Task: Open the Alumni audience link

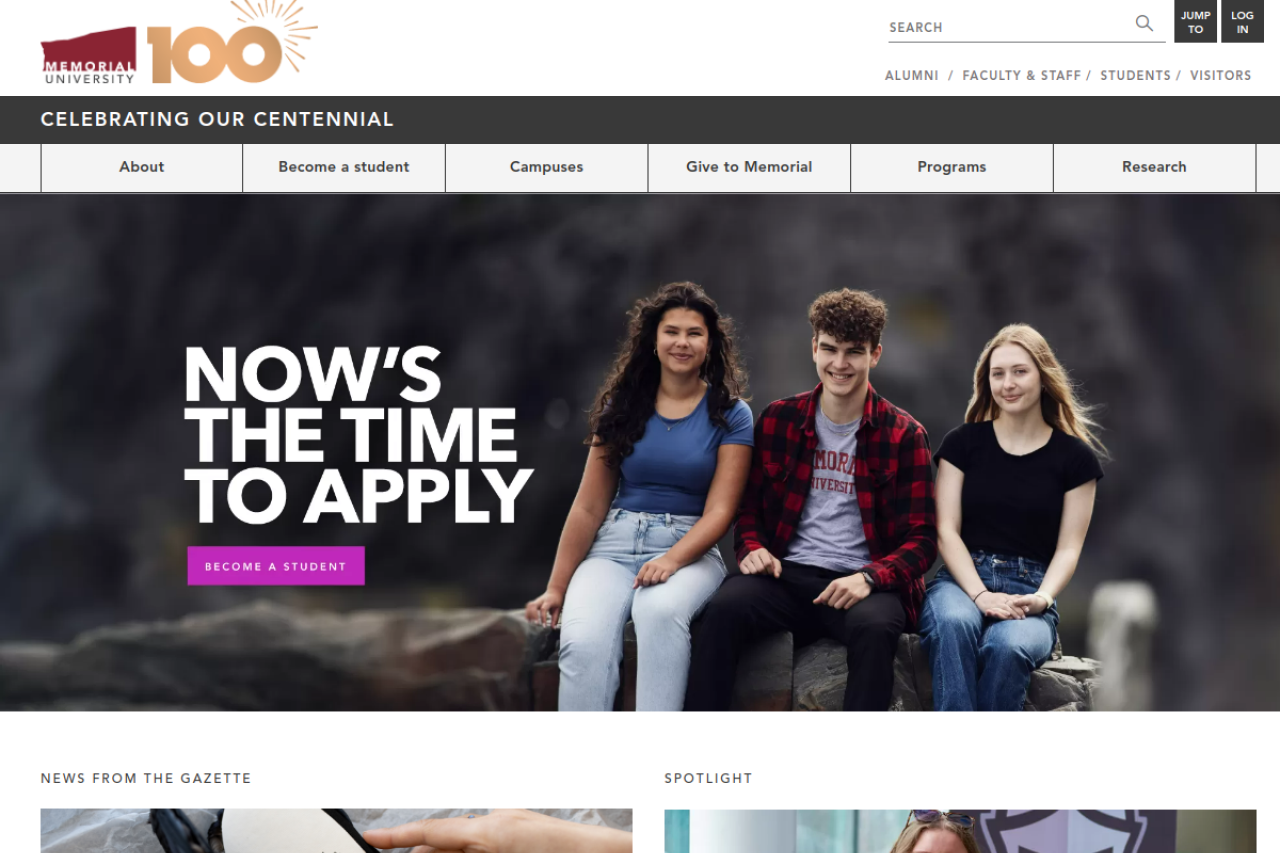Action: (912, 75)
